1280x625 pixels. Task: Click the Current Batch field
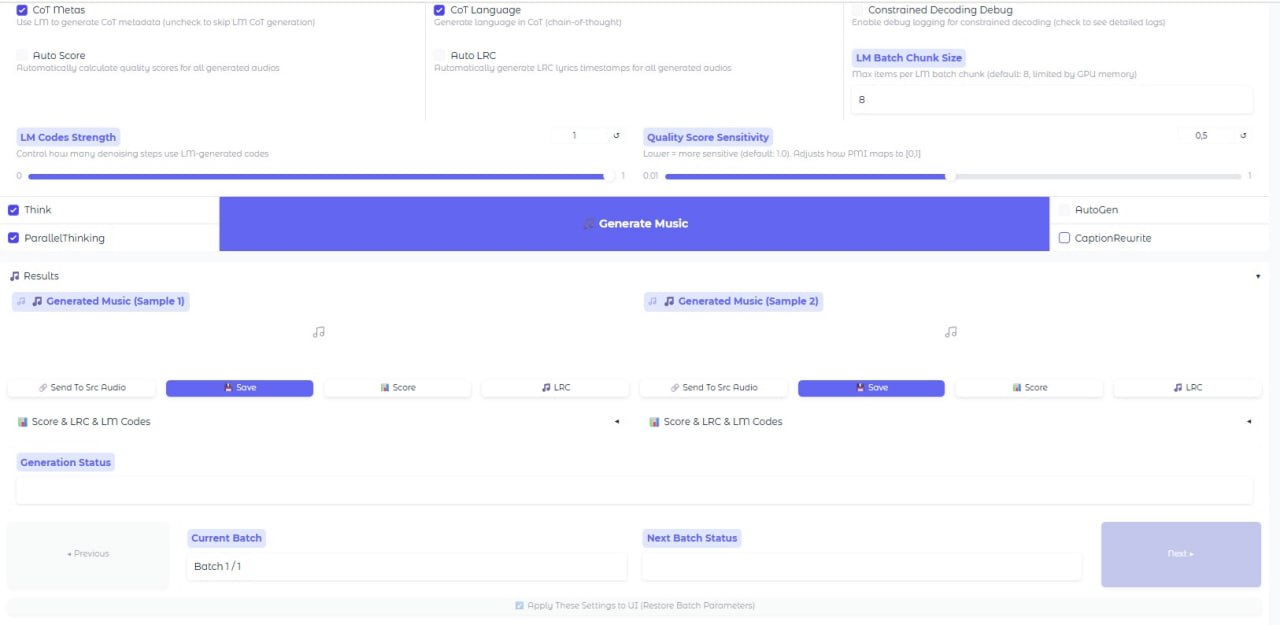tap(407, 567)
